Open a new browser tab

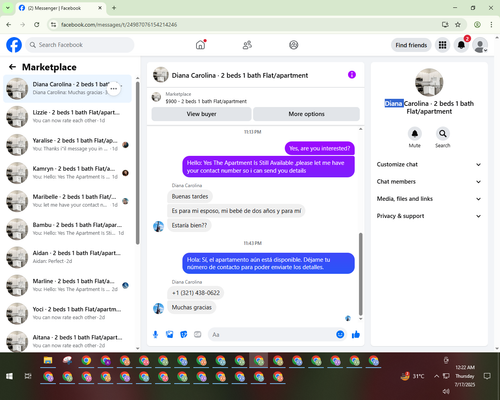pyautogui.click(x=114, y=8)
